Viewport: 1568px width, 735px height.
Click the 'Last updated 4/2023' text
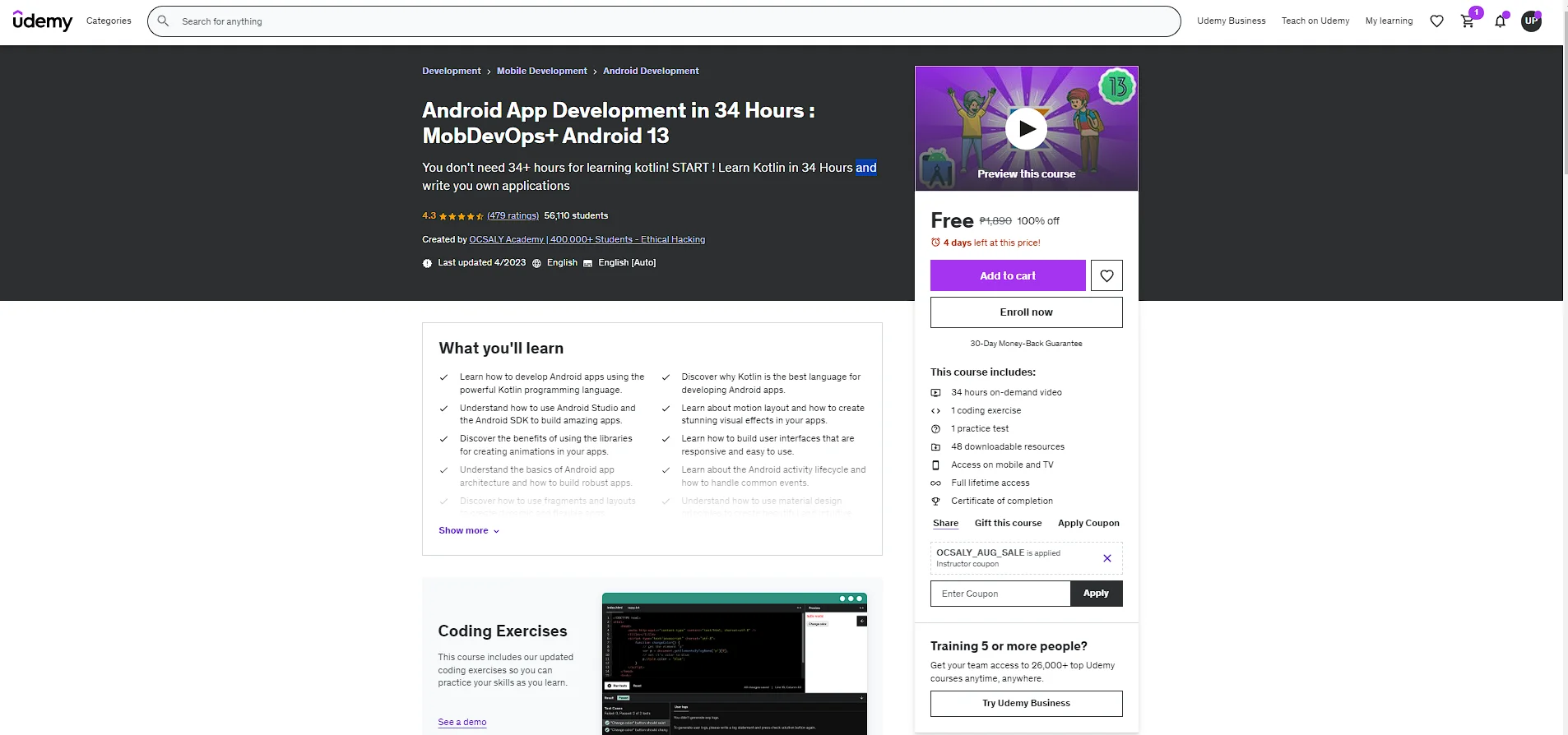point(481,263)
